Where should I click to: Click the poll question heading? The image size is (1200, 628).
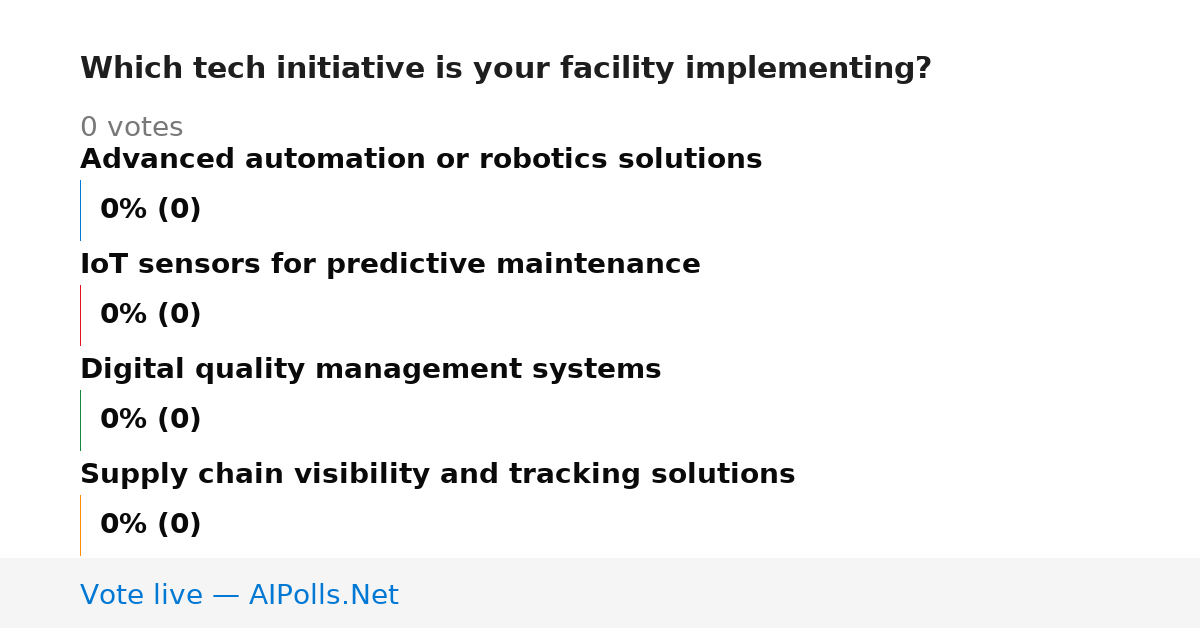pos(505,69)
